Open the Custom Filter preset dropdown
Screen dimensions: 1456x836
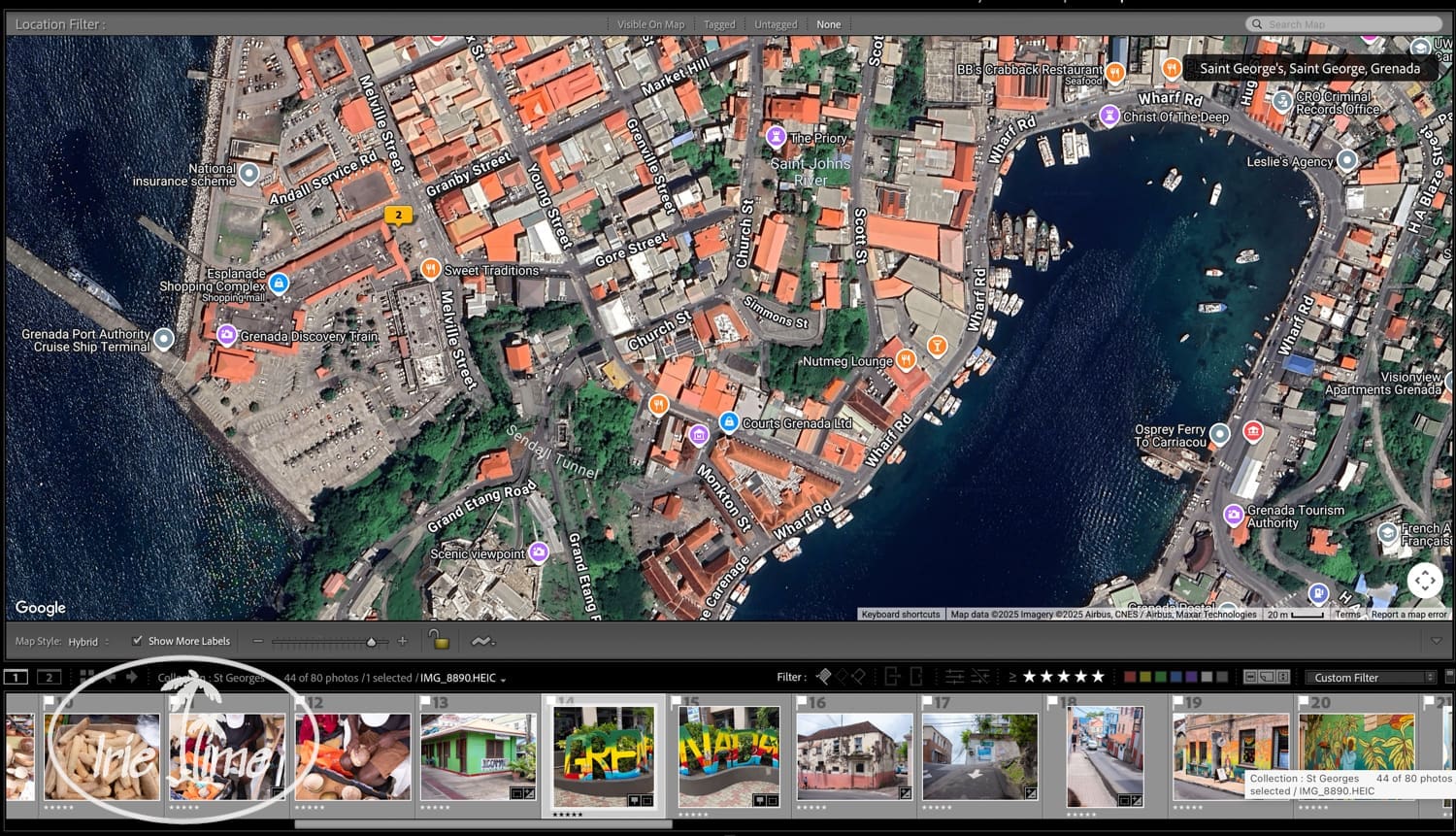(1371, 677)
